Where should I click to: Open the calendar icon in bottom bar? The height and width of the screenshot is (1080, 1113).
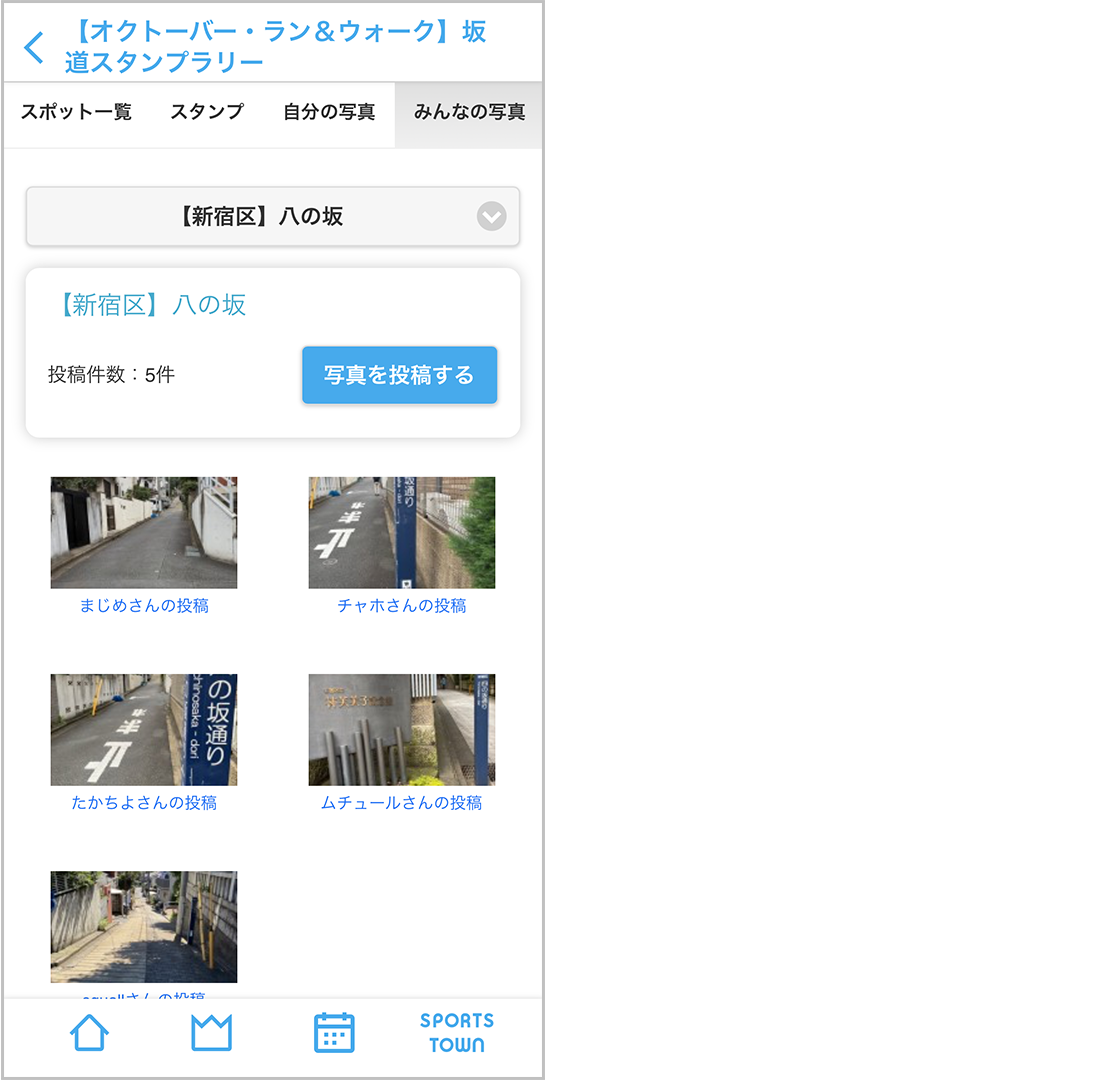point(334,1032)
